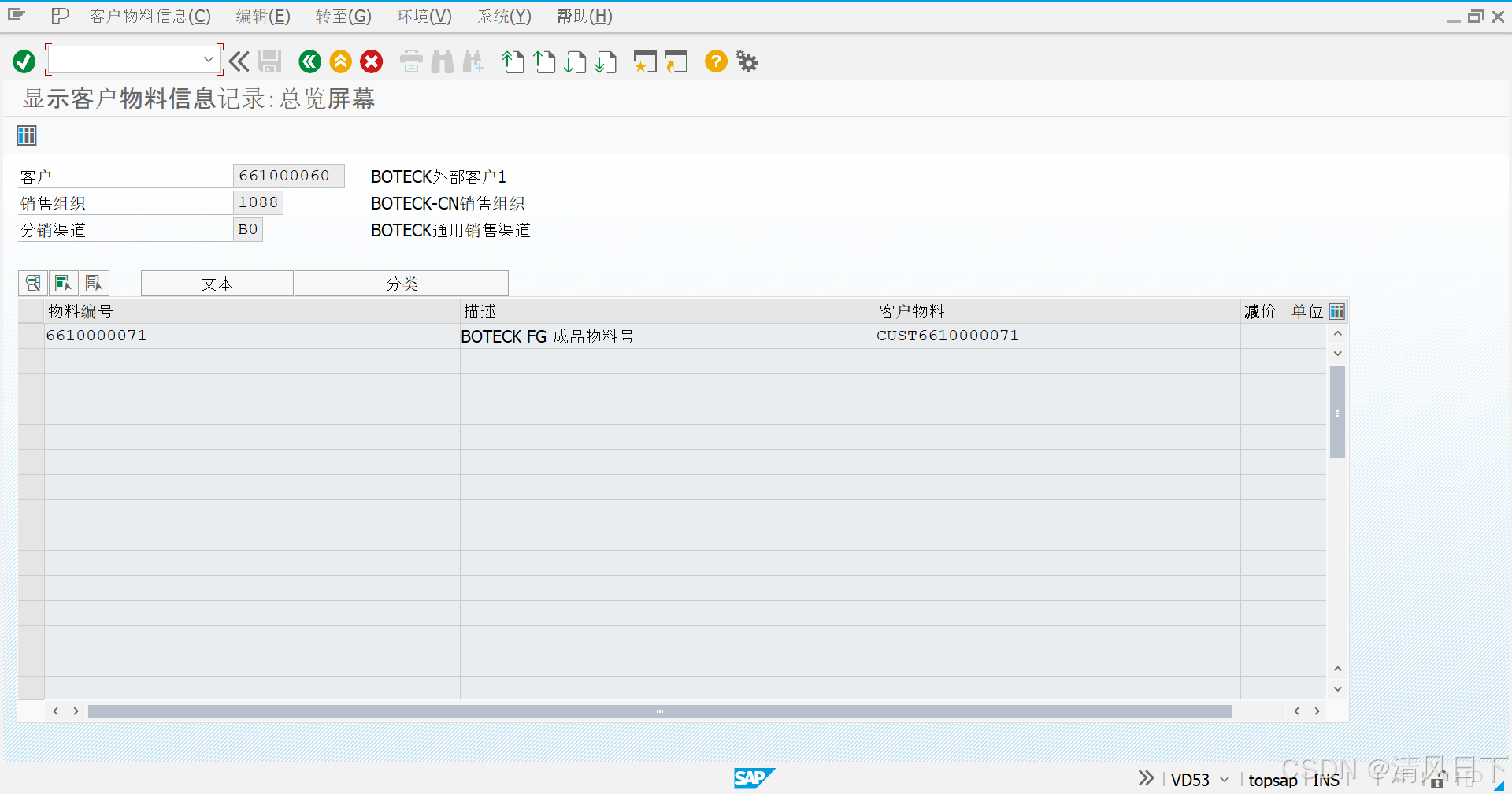Click the Save diskette icon
This screenshot has width=1512, height=794.
pos(270,61)
